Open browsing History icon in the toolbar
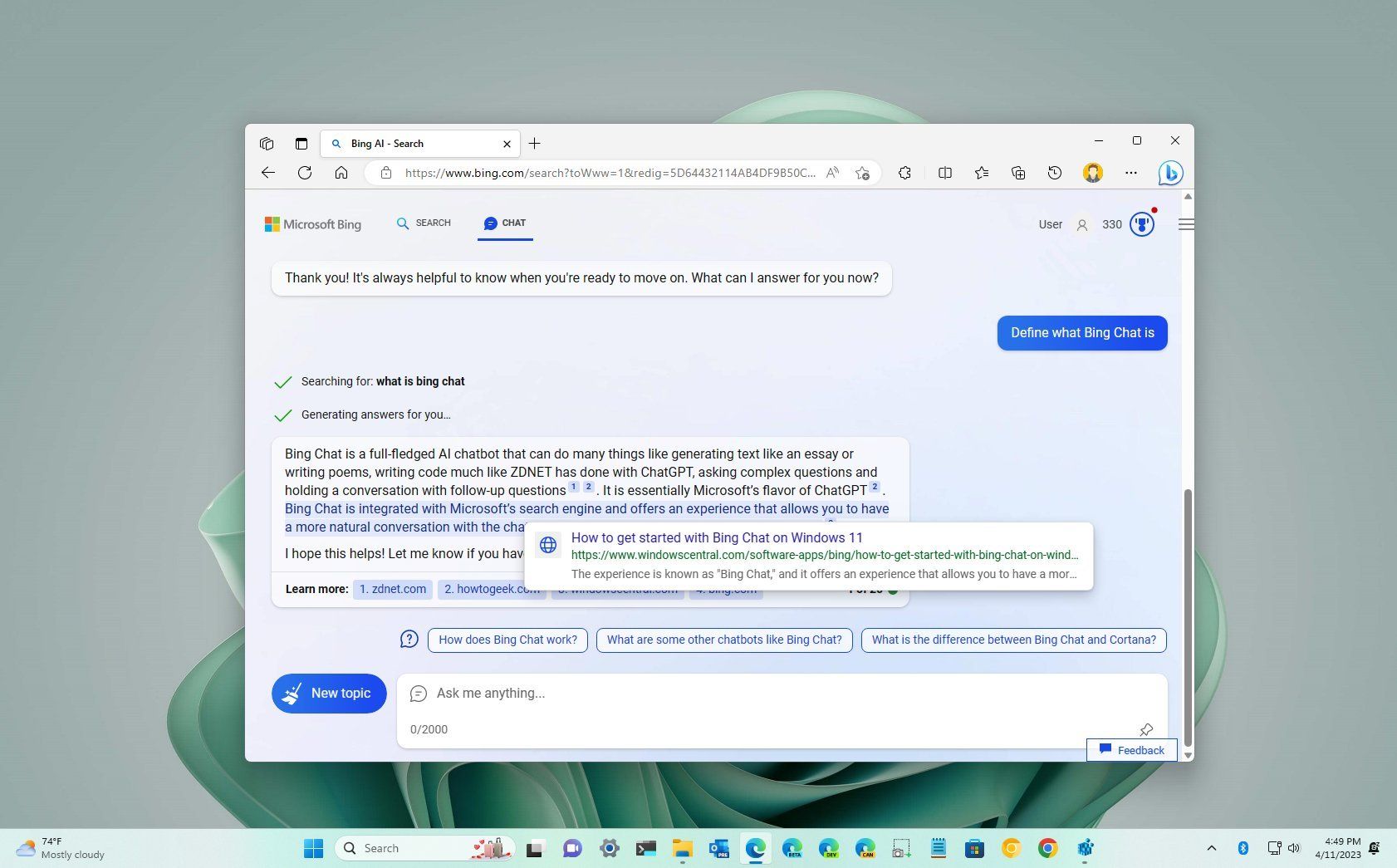 click(x=1055, y=173)
